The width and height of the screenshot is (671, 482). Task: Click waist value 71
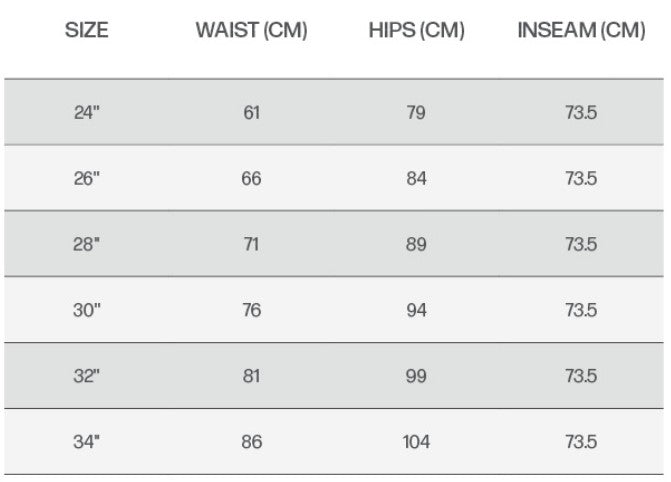252,244
